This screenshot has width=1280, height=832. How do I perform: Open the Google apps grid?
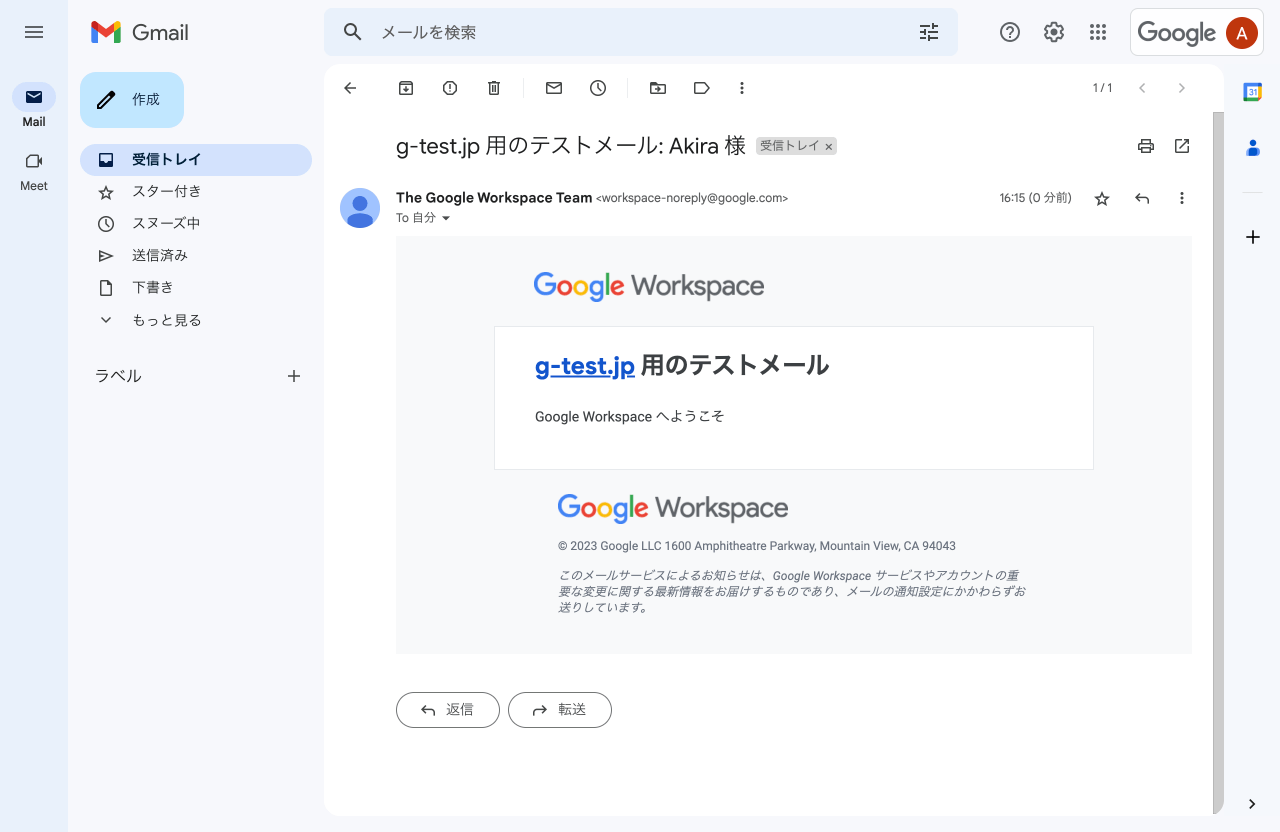tap(1098, 32)
